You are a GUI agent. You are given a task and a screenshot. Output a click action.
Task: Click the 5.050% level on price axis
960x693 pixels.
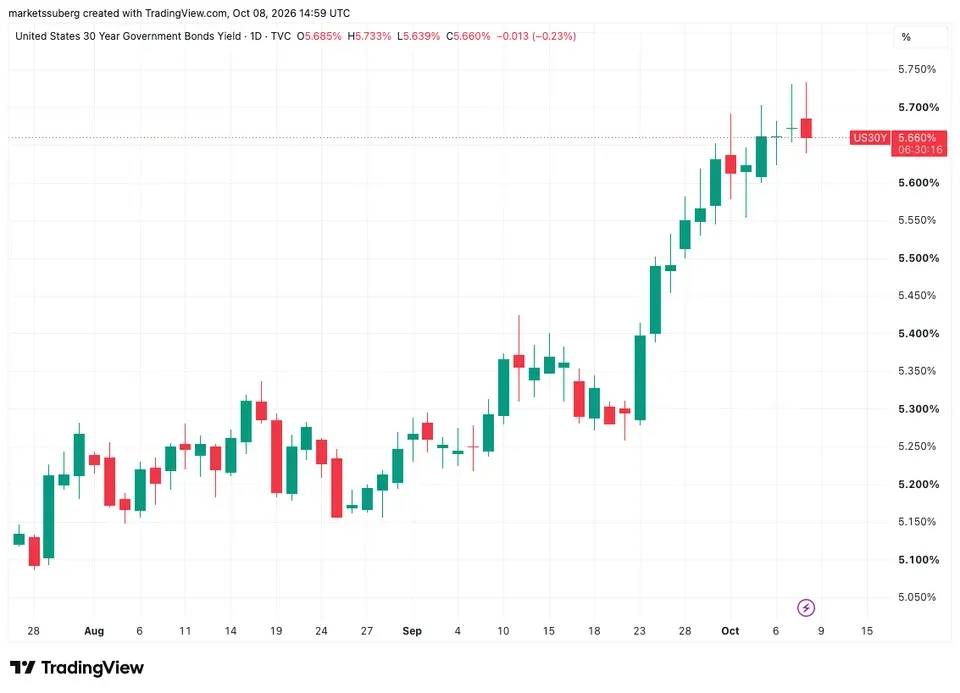point(917,597)
